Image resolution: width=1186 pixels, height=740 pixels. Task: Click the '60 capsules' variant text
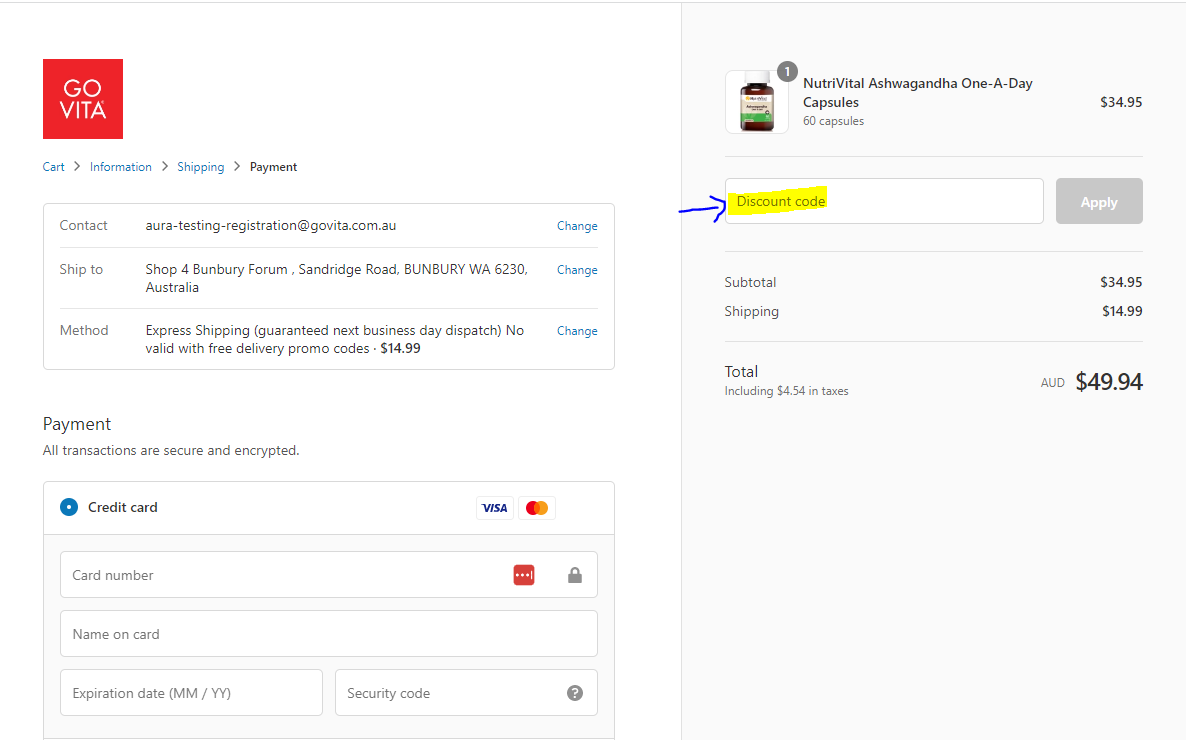pos(834,121)
